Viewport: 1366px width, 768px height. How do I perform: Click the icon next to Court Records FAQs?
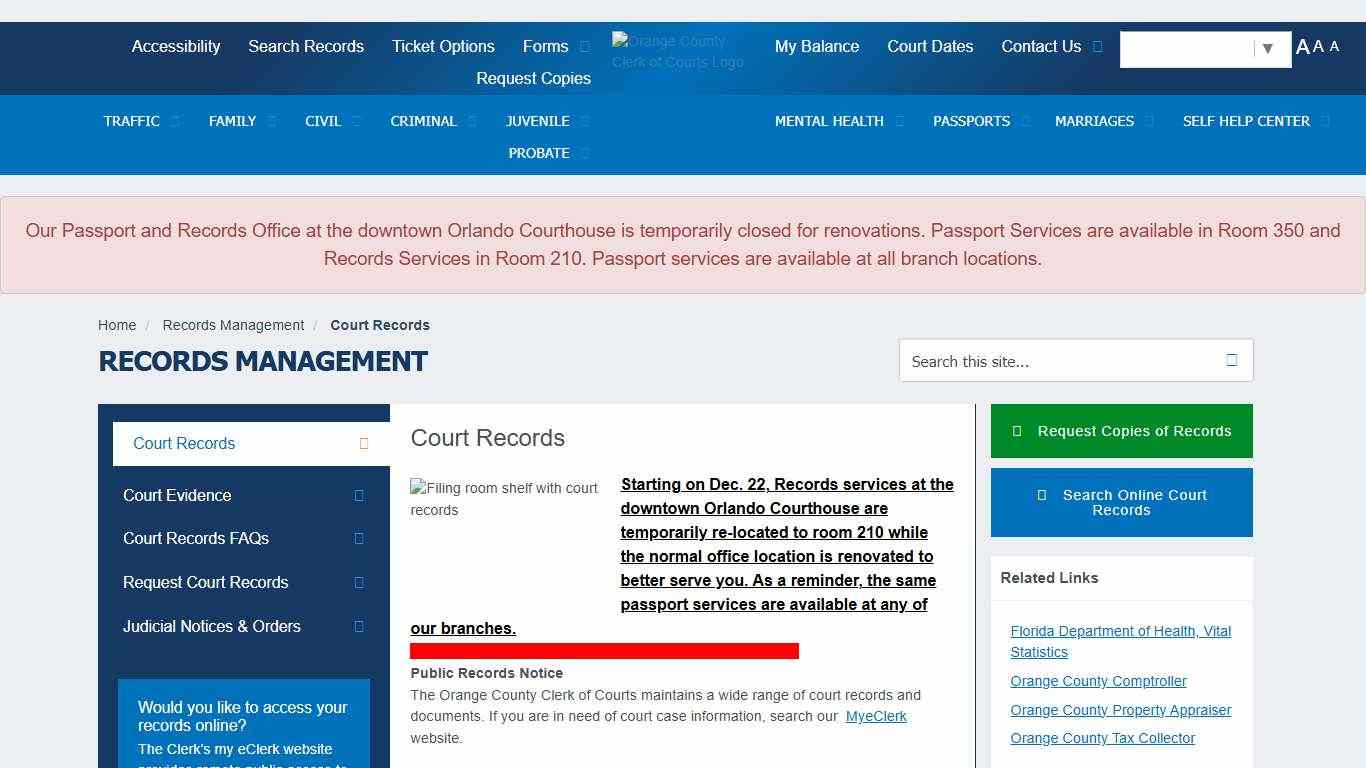point(359,538)
